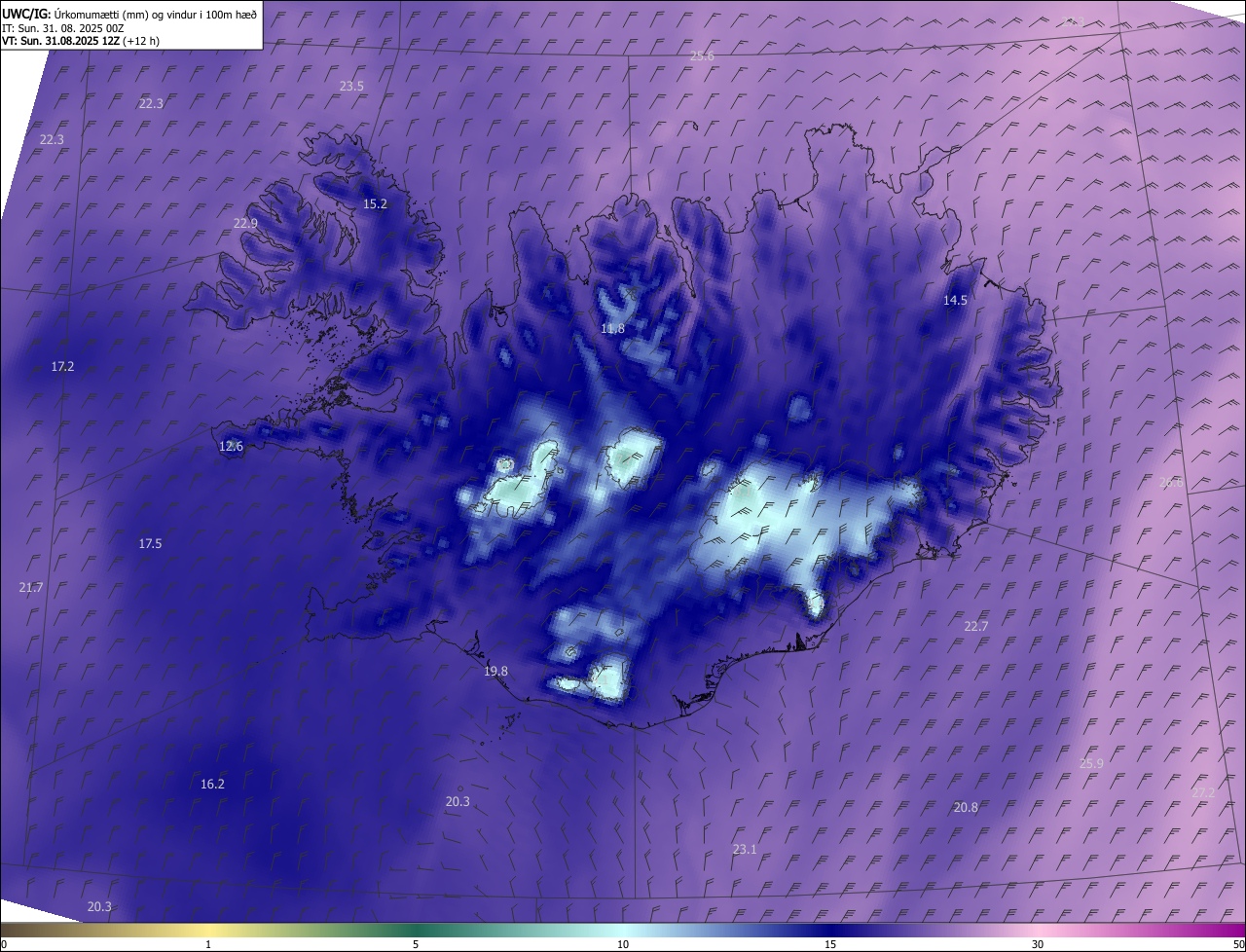Click the 25.6 value label
The width and height of the screenshot is (1246, 952).
click(702, 56)
